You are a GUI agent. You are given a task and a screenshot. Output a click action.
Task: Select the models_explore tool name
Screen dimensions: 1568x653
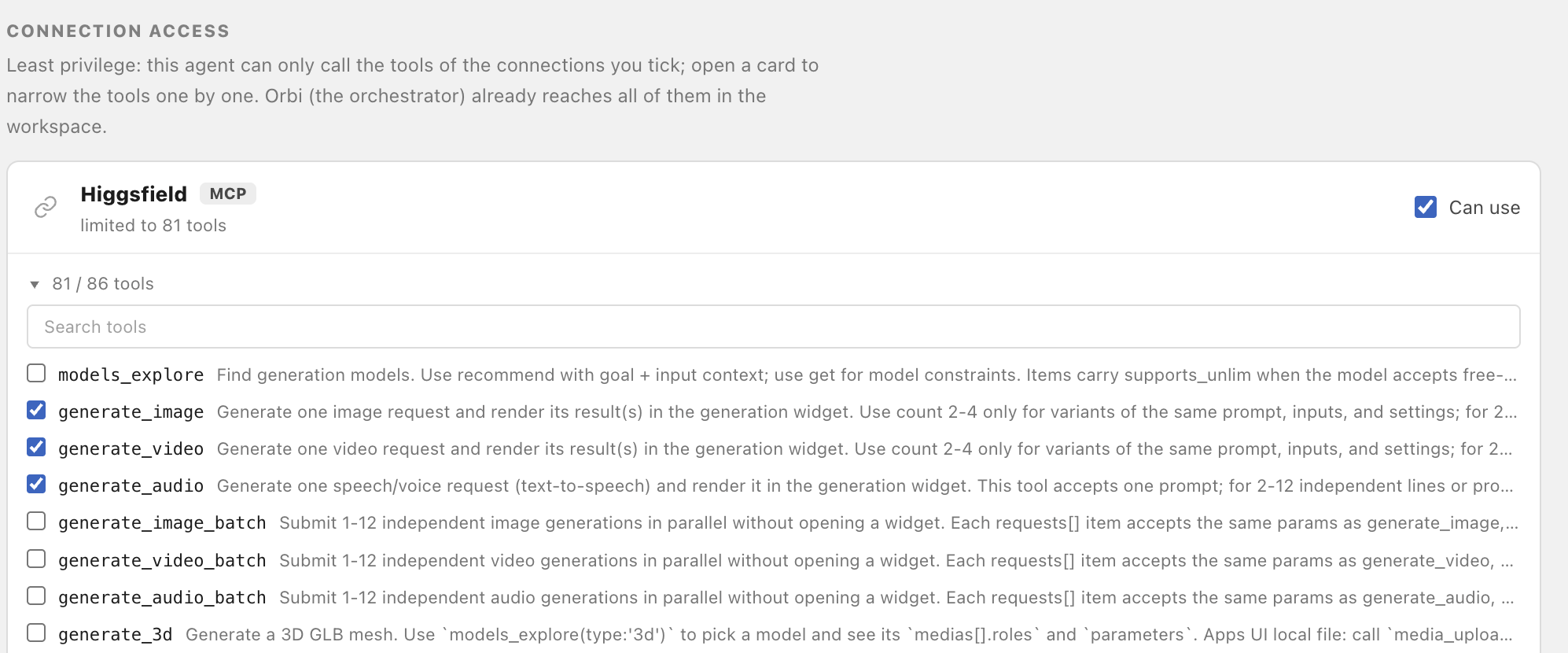click(x=131, y=375)
